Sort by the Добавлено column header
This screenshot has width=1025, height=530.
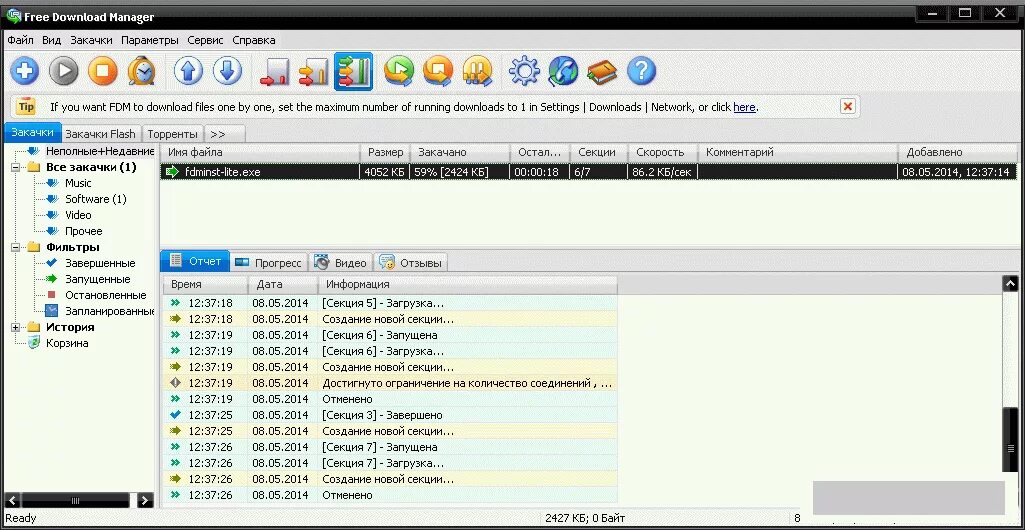coord(958,152)
